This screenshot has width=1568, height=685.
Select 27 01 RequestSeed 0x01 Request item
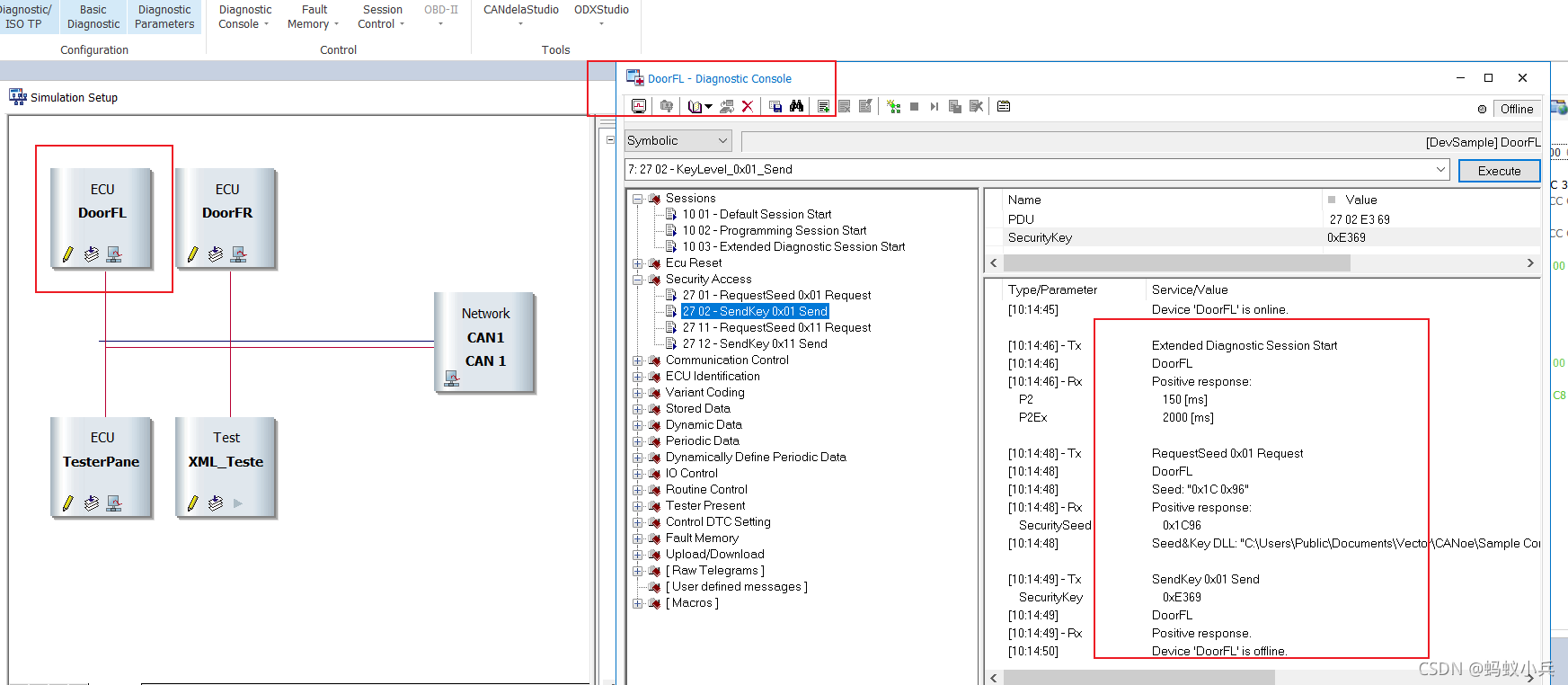click(776, 295)
